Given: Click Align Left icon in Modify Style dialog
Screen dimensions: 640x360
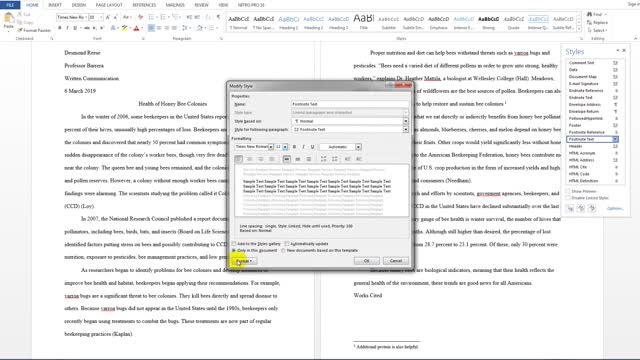Looking at the screenshot, I should pos(239,159).
